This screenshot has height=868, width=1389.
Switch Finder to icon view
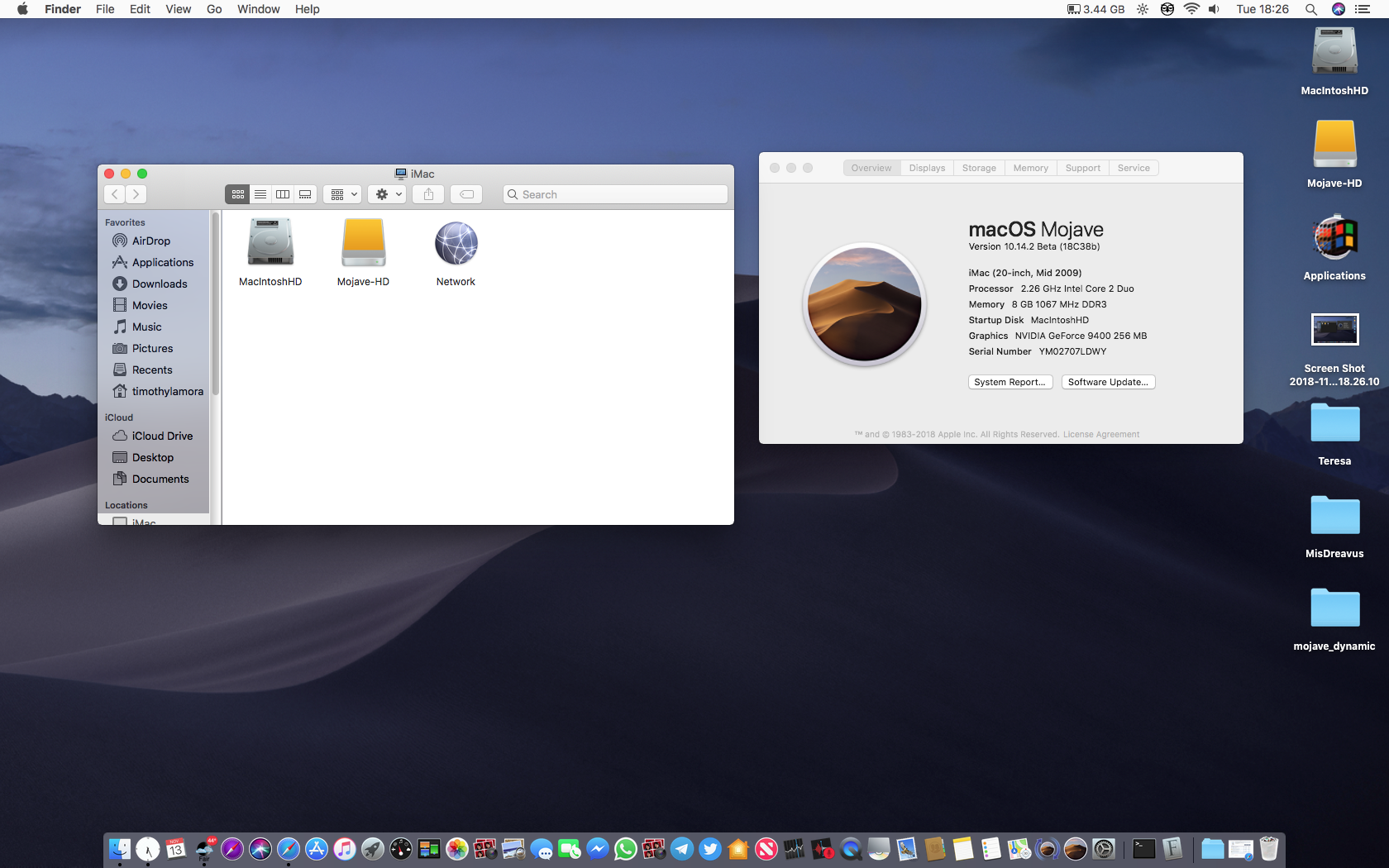tap(237, 194)
